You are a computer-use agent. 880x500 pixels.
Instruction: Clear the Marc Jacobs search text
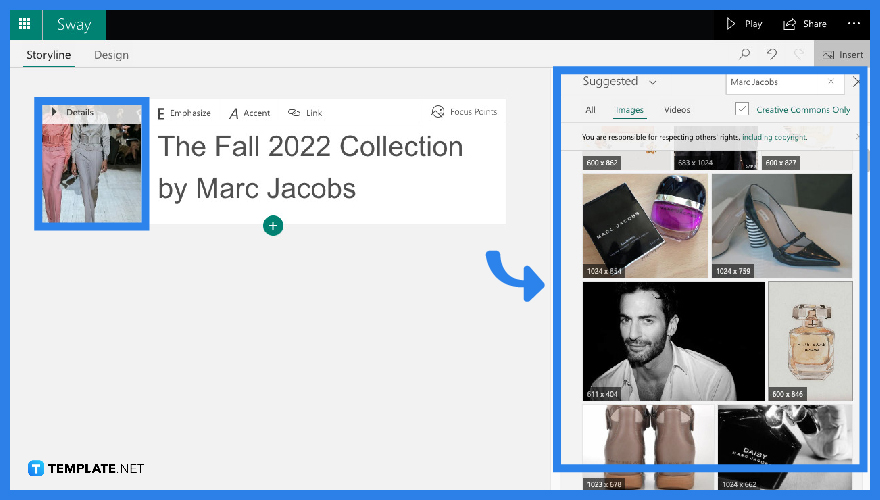tap(830, 82)
